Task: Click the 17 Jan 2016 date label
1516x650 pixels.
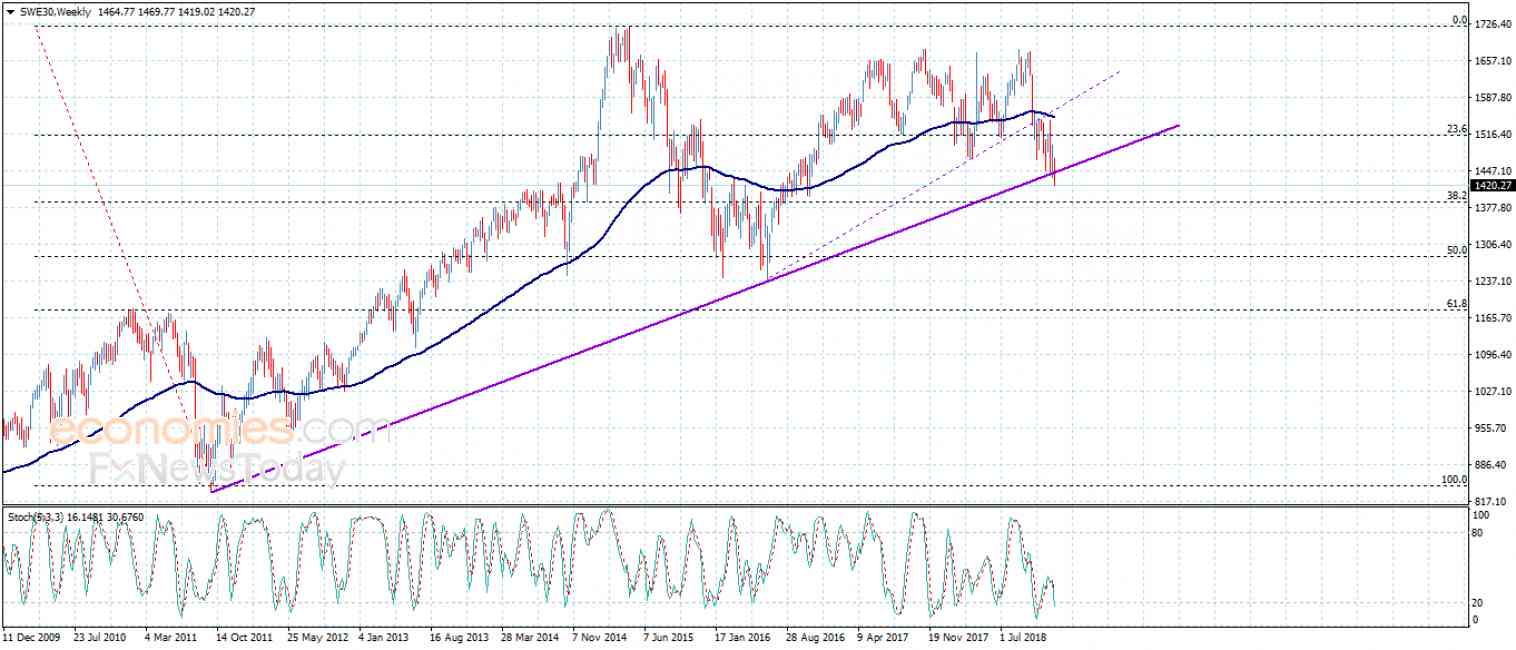Action: [x=743, y=636]
